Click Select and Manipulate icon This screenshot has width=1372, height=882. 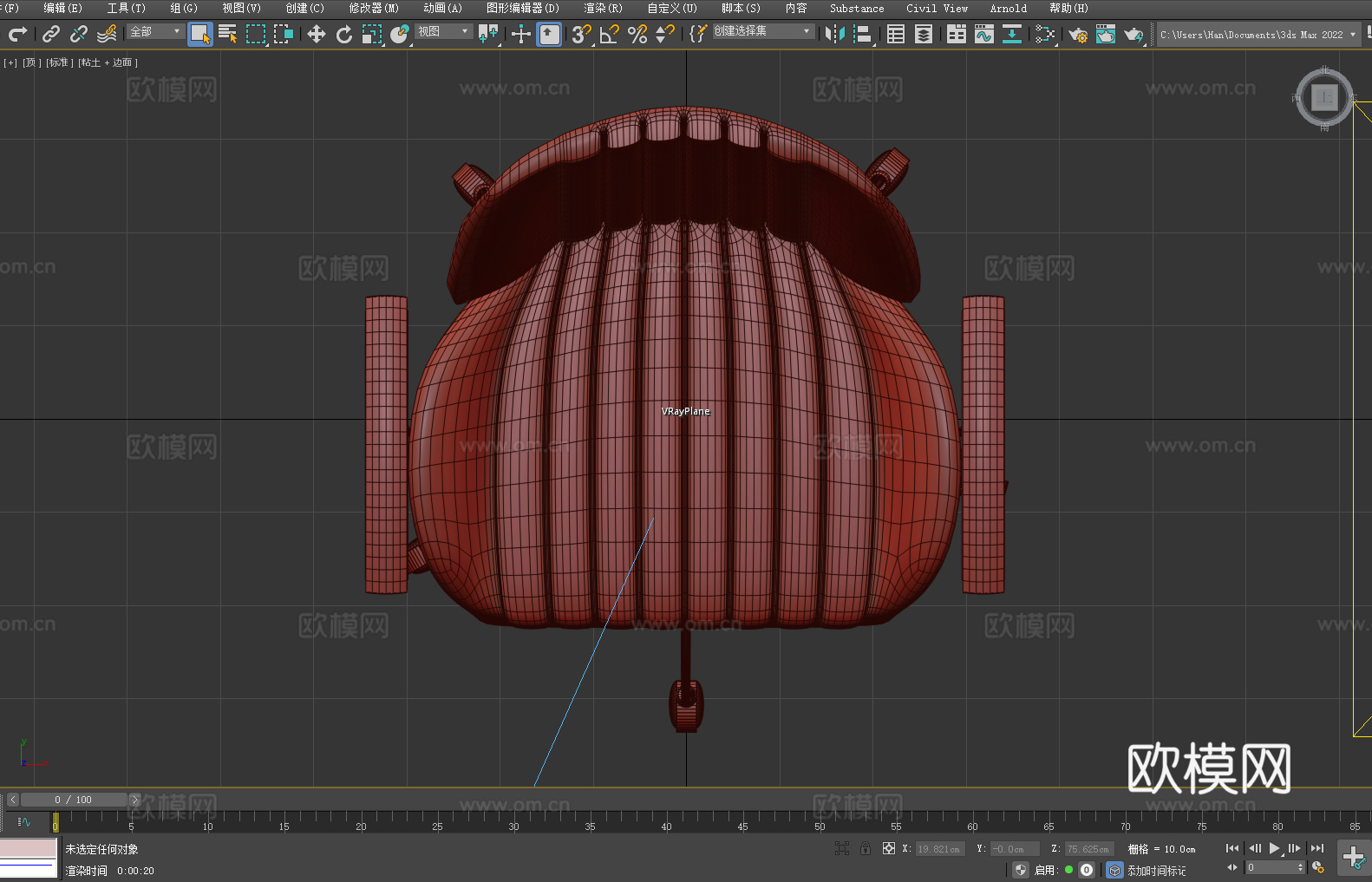click(521, 34)
